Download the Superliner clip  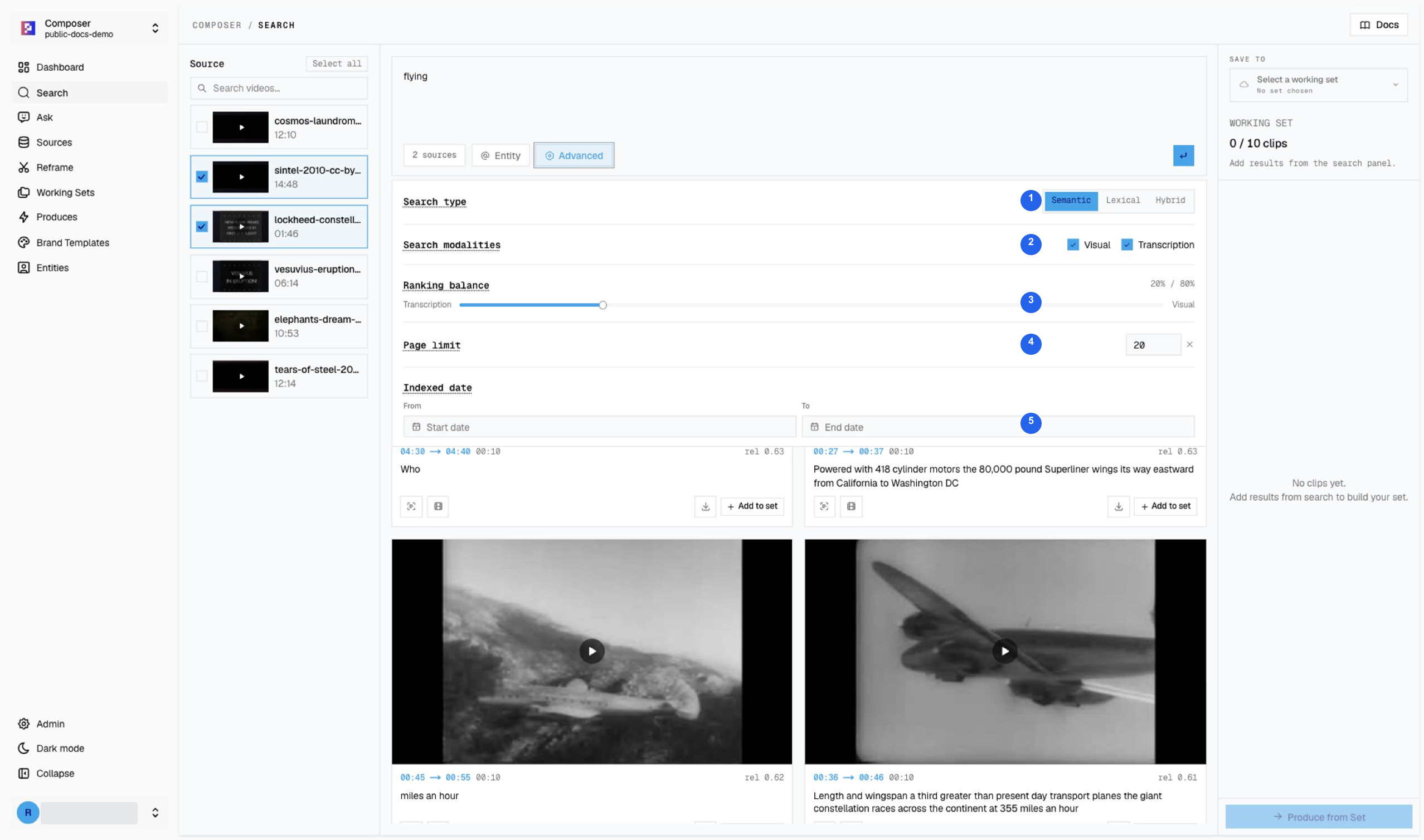tap(1118, 506)
